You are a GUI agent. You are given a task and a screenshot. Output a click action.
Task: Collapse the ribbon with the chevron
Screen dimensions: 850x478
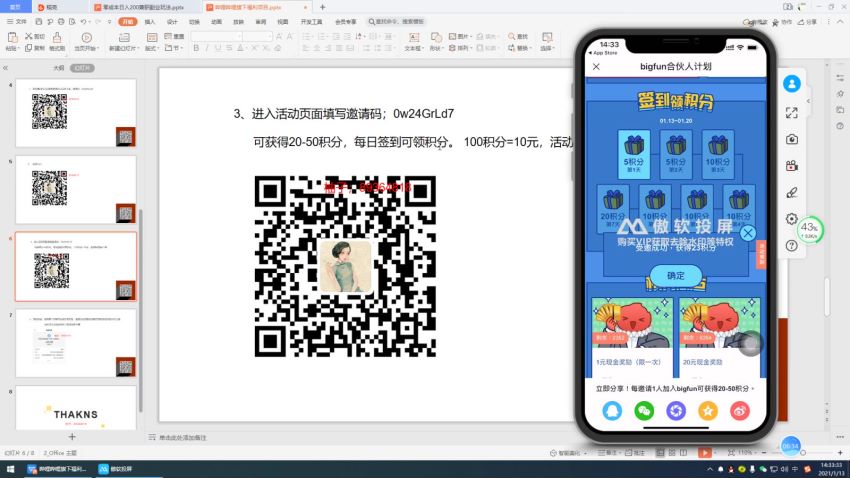(x=841, y=22)
